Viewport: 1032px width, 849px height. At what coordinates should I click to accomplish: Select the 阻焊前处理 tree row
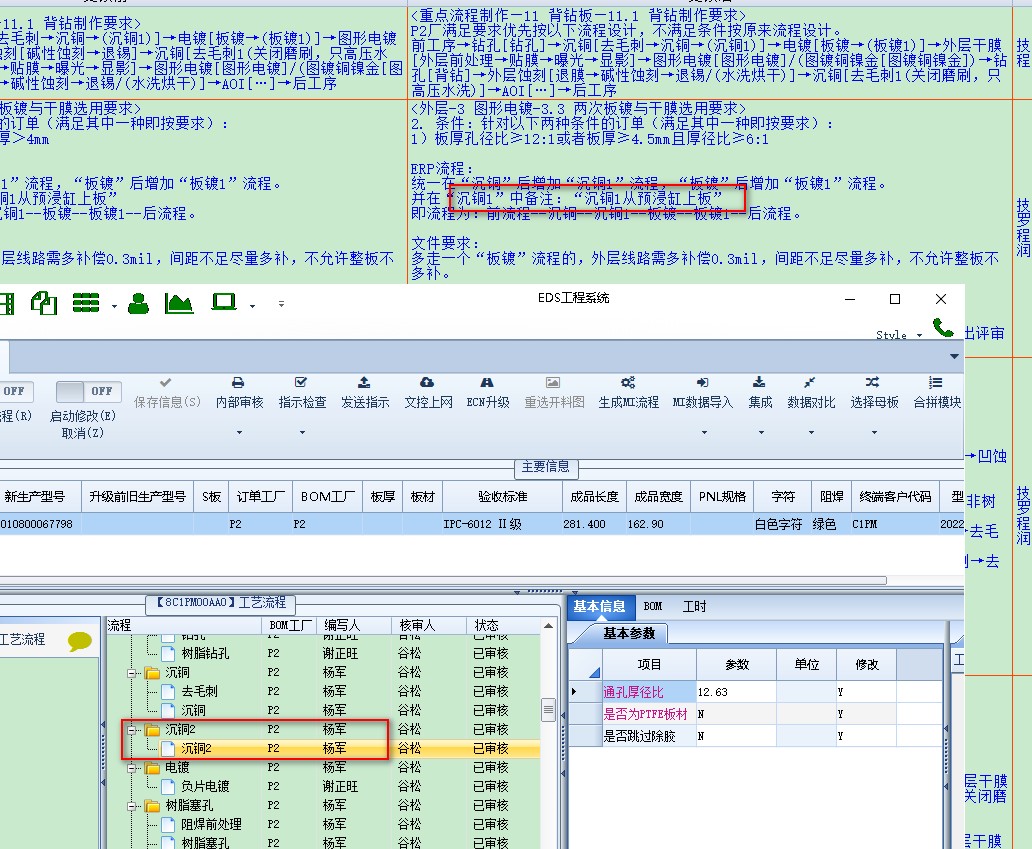(x=322, y=825)
